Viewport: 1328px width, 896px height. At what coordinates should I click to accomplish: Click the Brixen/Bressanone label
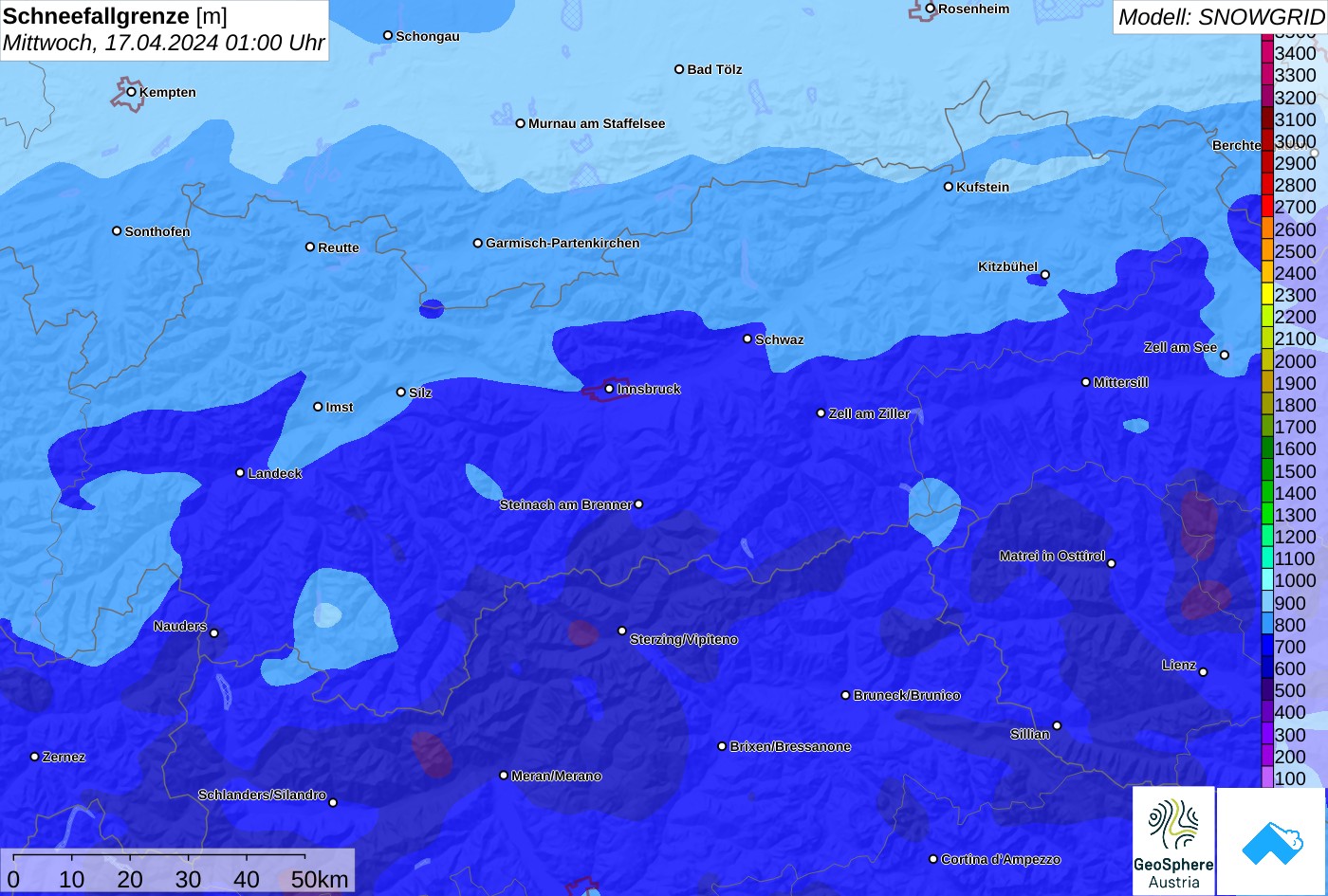coord(790,746)
